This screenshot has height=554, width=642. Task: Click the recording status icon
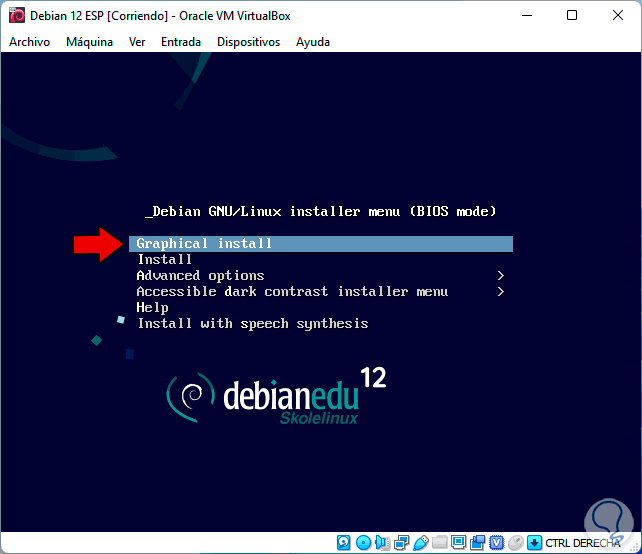pyautogui.click(x=477, y=543)
